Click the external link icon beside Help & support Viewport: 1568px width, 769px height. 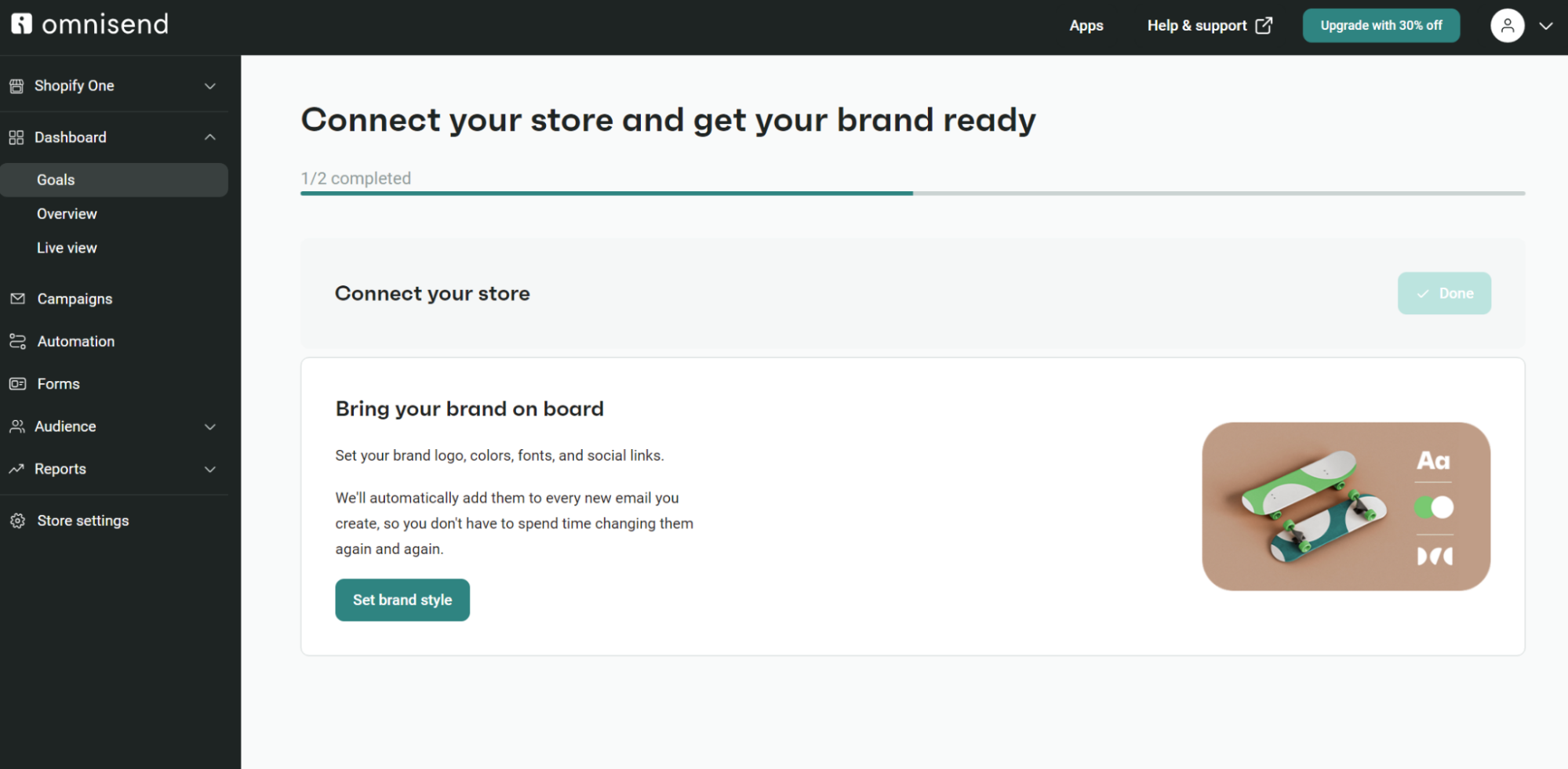(x=1264, y=25)
